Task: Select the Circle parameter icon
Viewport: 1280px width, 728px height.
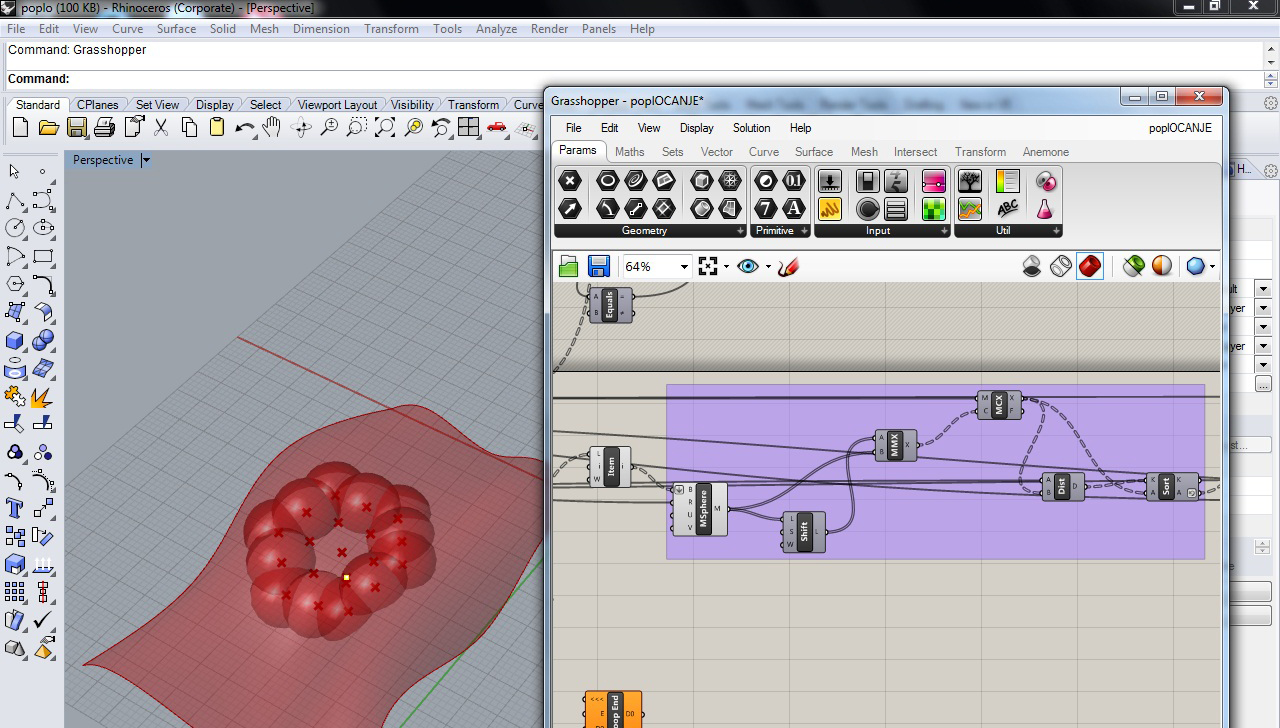Action: (607, 181)
